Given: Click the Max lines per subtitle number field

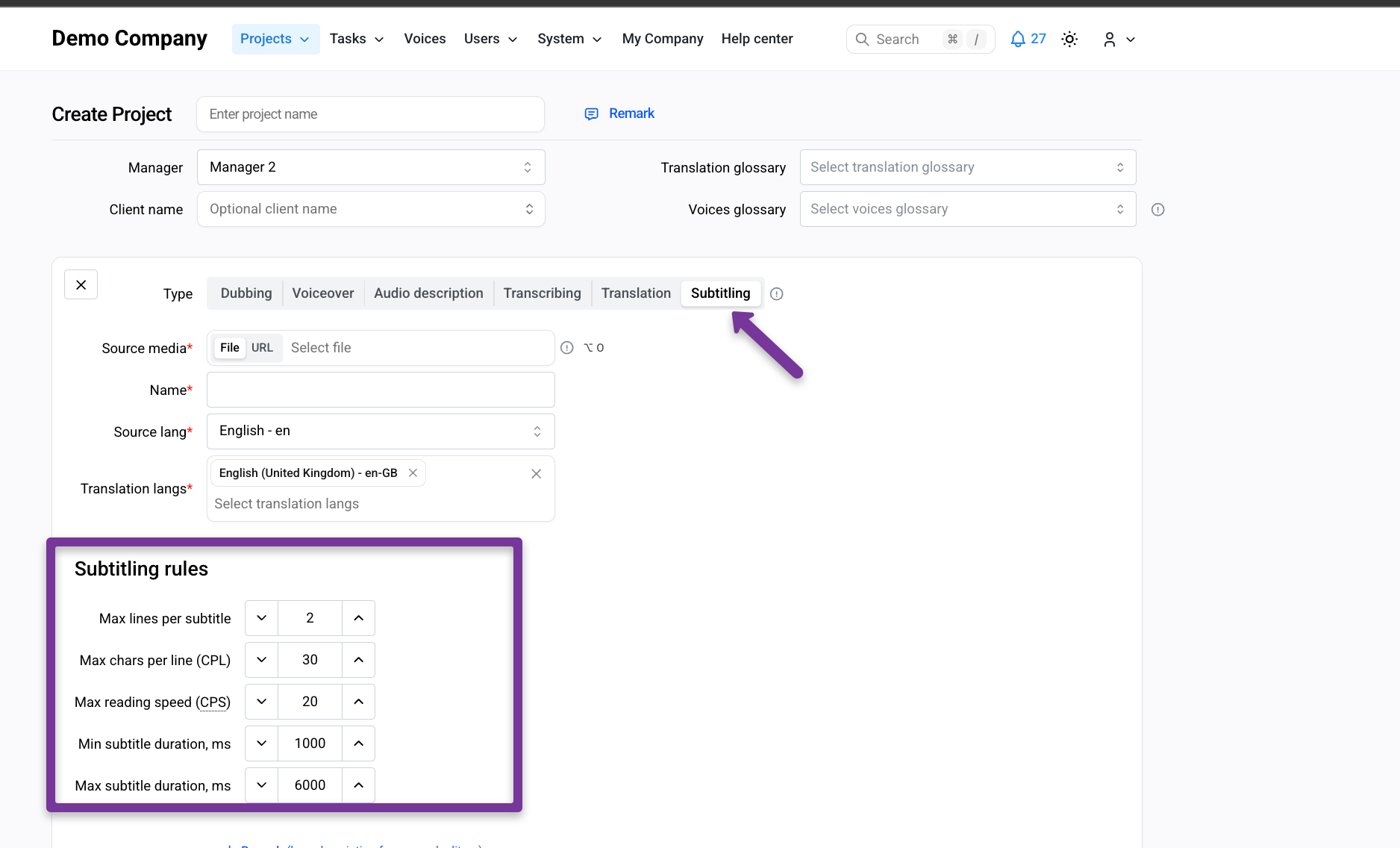Looking at the screenshot, I should (x=310, y=618).
